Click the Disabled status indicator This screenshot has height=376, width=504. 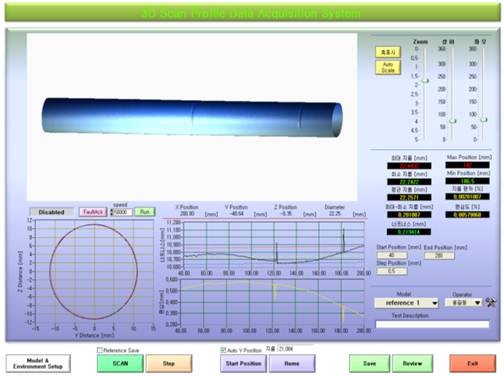pyautogui.click(x=51, y=212)
